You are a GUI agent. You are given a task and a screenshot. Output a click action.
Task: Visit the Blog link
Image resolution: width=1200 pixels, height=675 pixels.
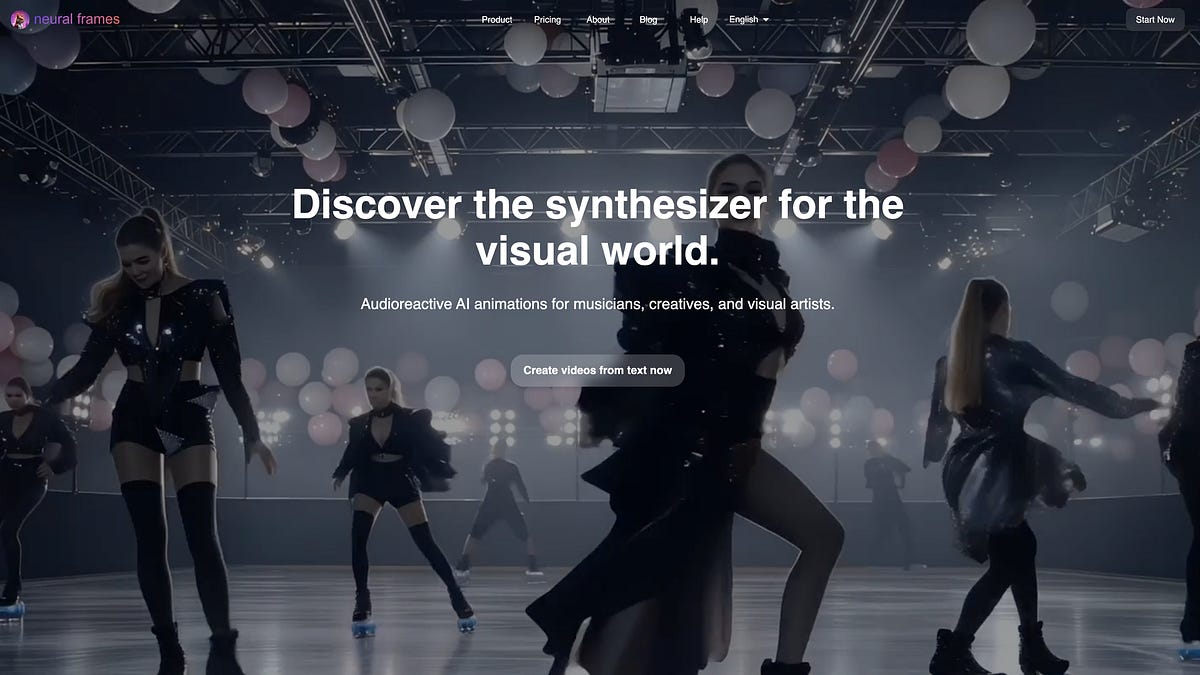648,20
